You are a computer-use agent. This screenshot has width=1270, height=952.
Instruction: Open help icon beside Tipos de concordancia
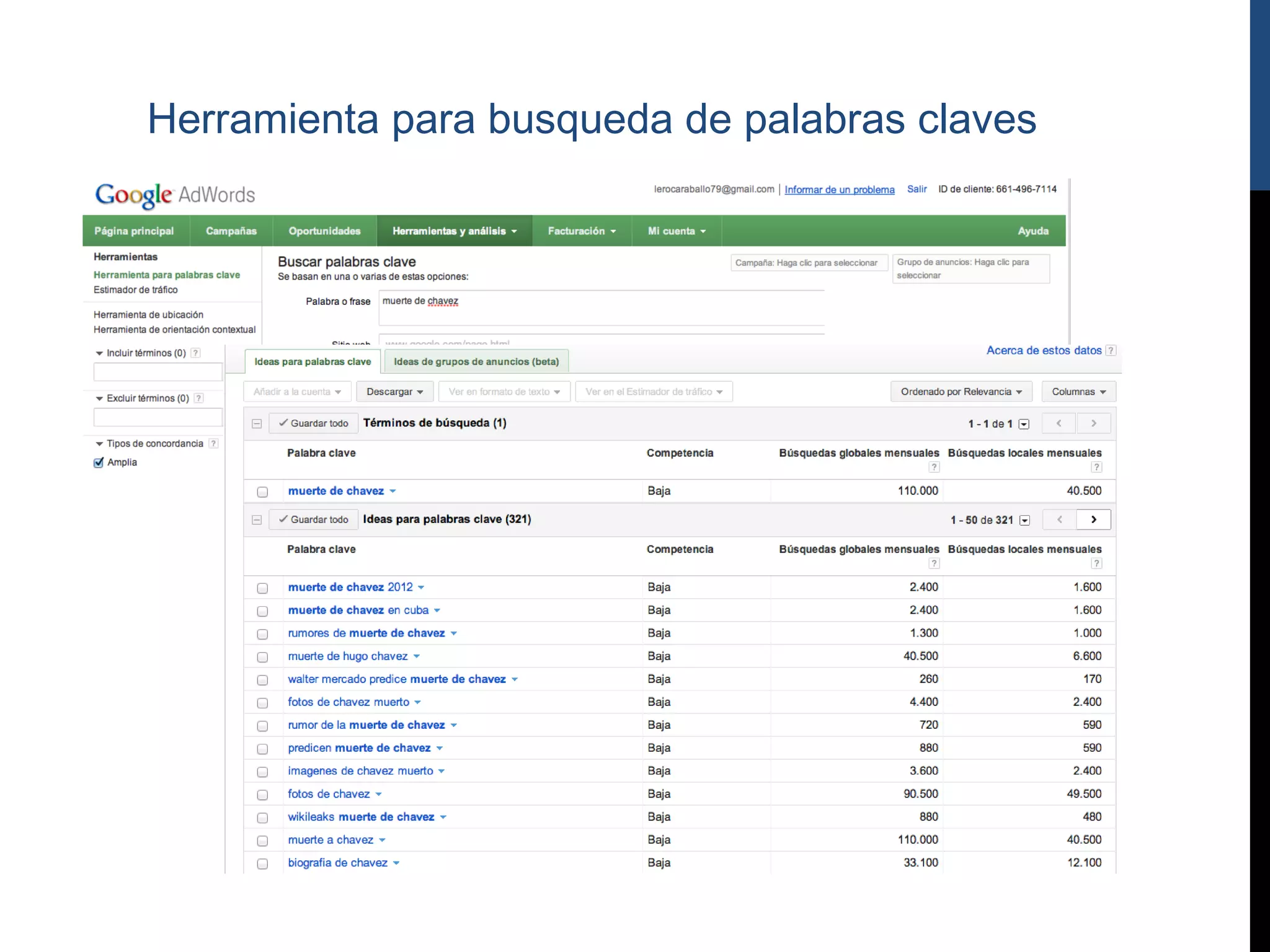coord(213,443)
